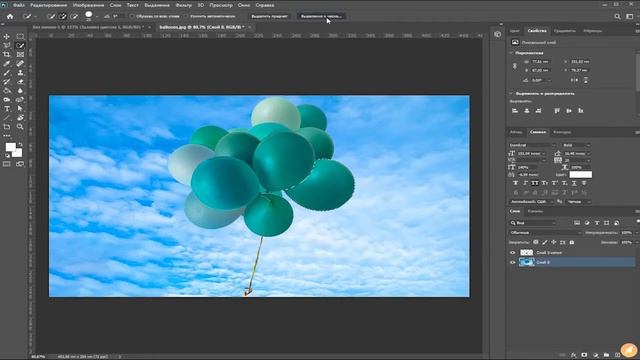640x360 pixels.
Task: Select the Type tool
Action: tap(7, 109)
